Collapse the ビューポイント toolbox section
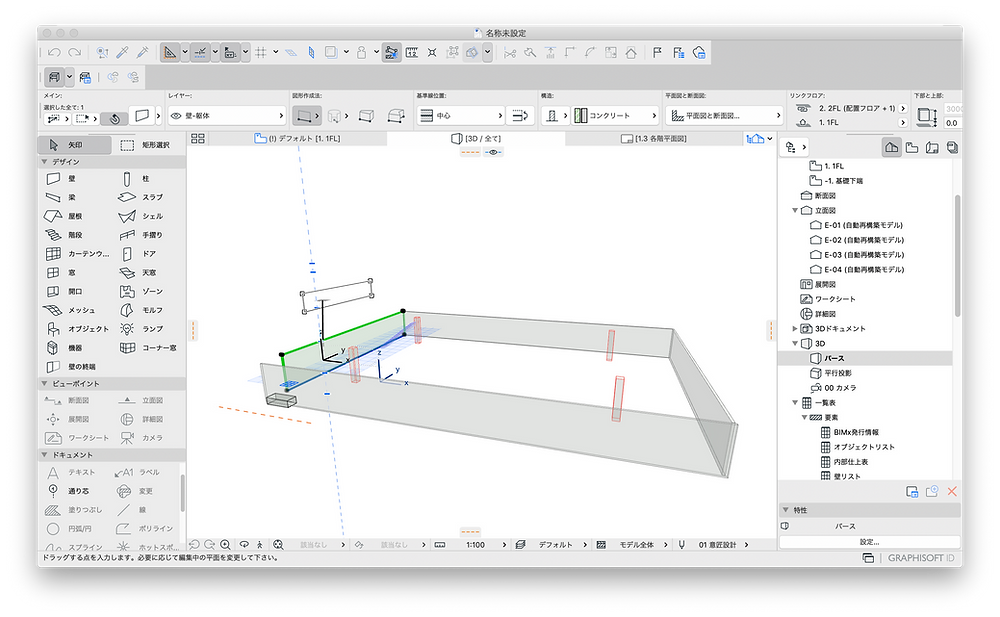This screenshot has width=1000, height=617. pyautogui.click(x=45, y=383)
